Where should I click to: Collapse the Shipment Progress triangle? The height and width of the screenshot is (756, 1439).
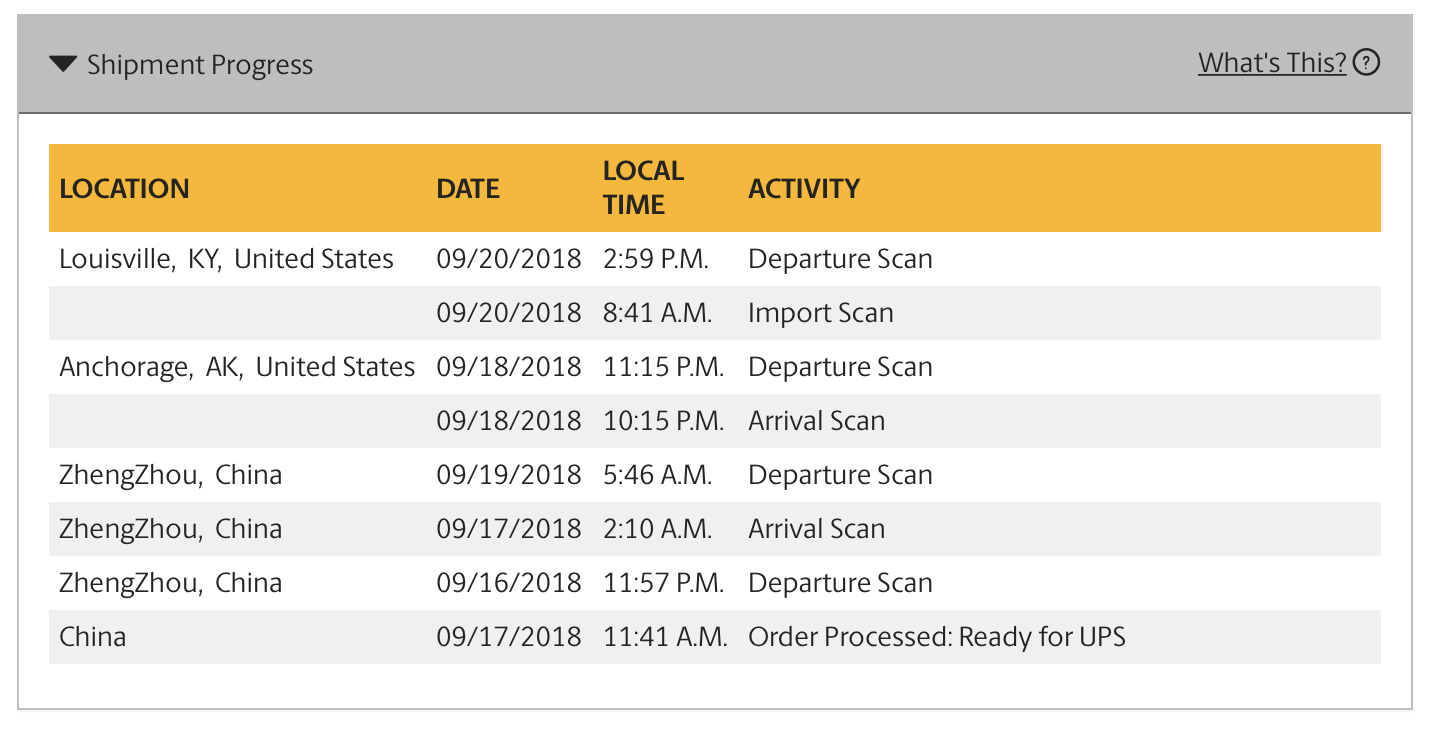tap(63, 65)
